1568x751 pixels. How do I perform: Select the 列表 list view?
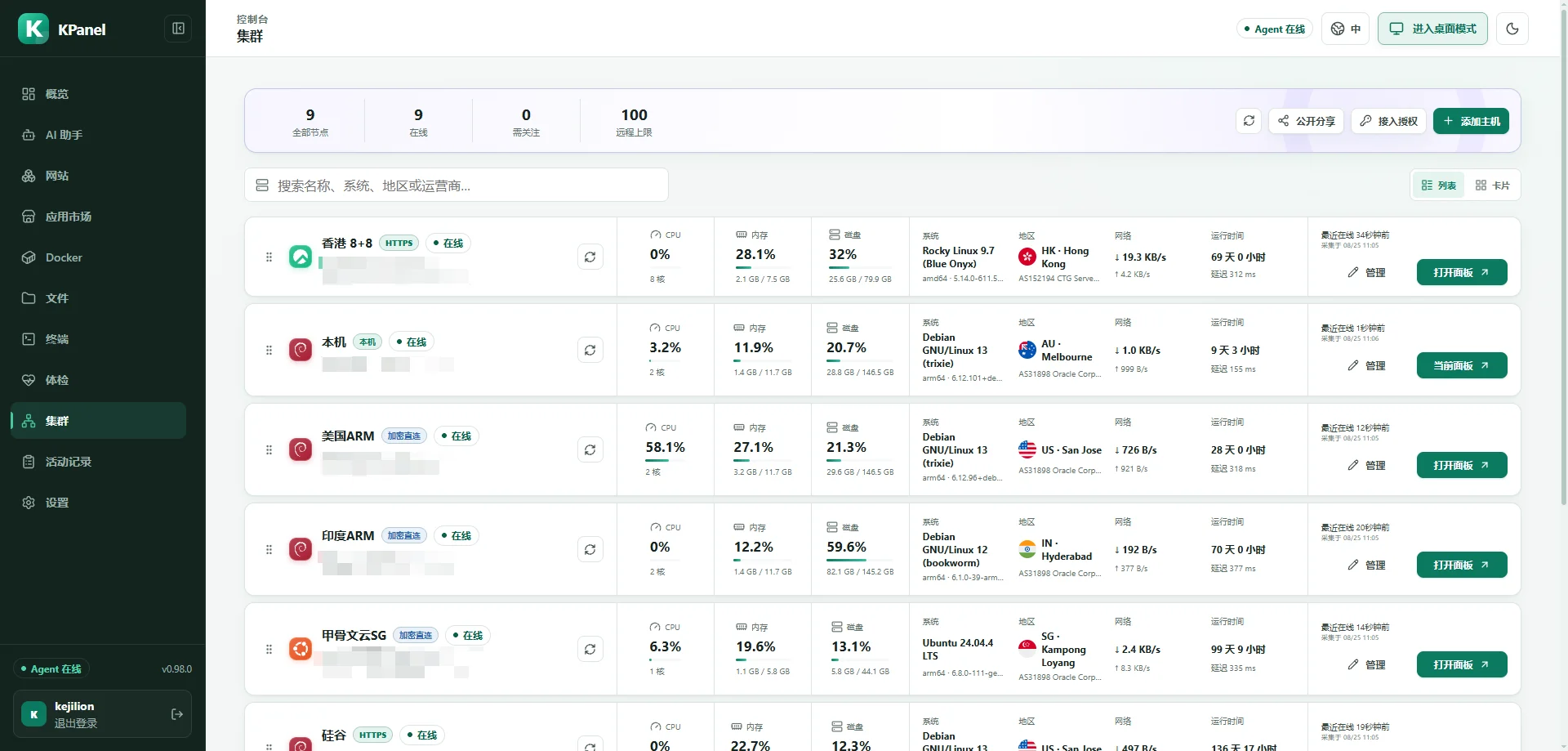1439,186
